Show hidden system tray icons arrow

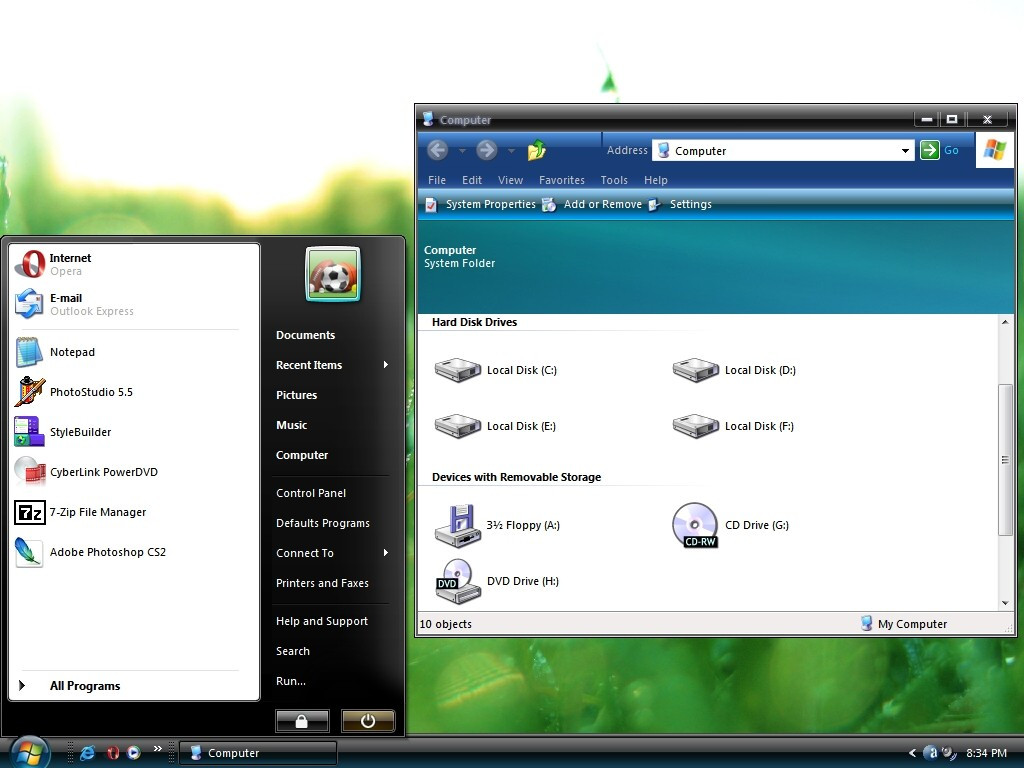coord(912,753)
